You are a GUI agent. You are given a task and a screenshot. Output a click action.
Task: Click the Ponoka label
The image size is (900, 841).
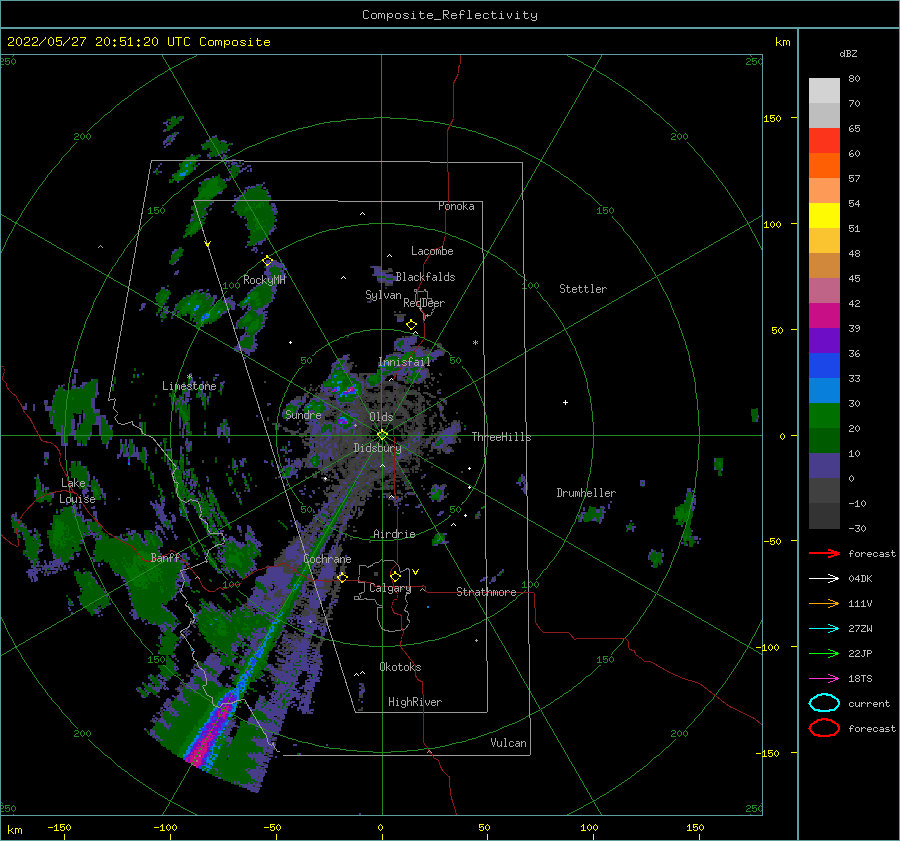click(x=456, y=206)
